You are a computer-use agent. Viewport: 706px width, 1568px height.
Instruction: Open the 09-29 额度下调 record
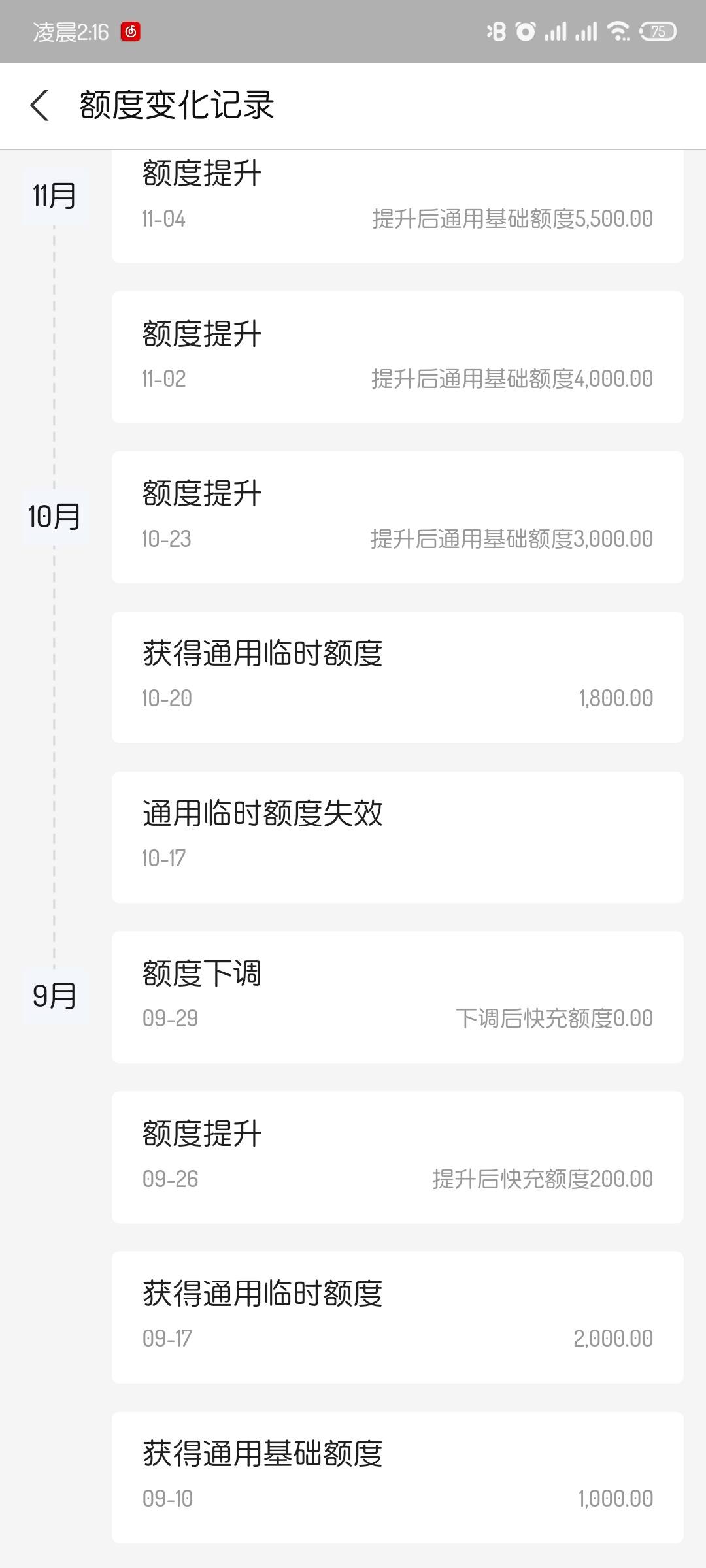pos(397,998)
